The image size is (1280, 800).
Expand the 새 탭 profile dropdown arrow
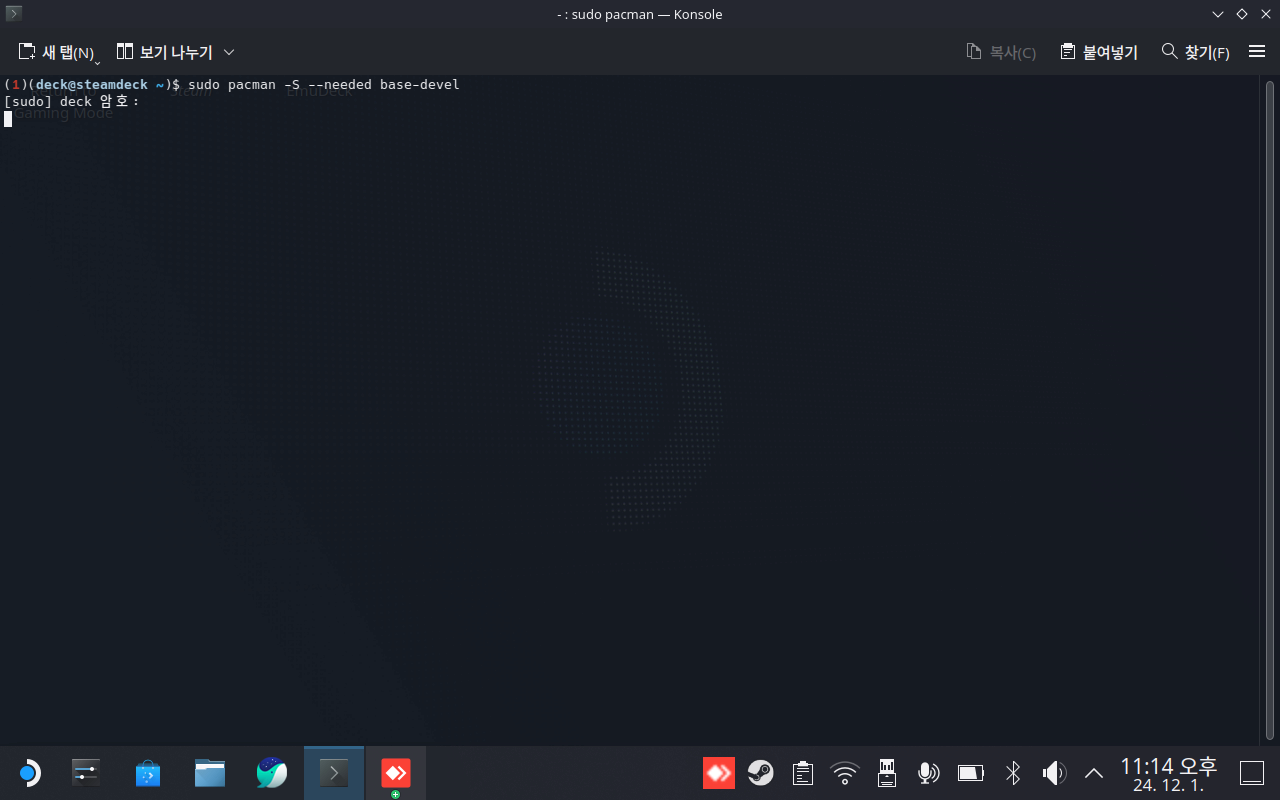98,61
